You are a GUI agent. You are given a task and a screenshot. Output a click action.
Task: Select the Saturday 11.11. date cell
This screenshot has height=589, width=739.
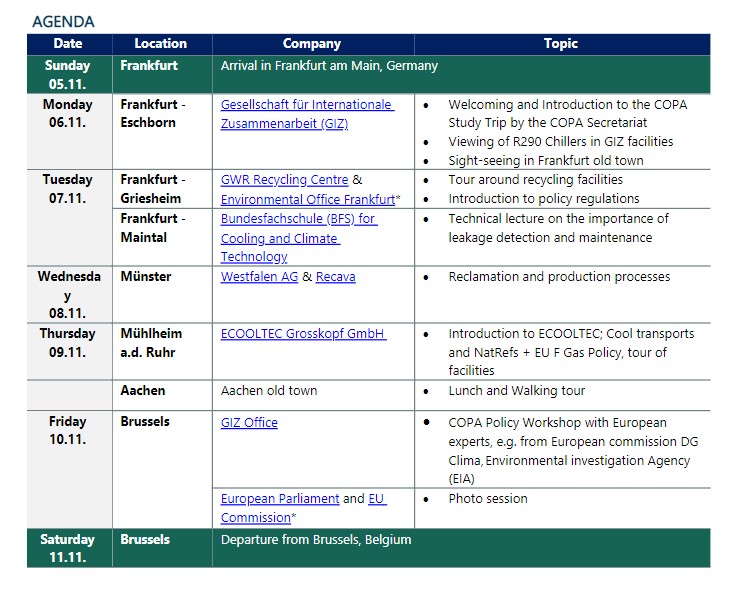(68, 548)
